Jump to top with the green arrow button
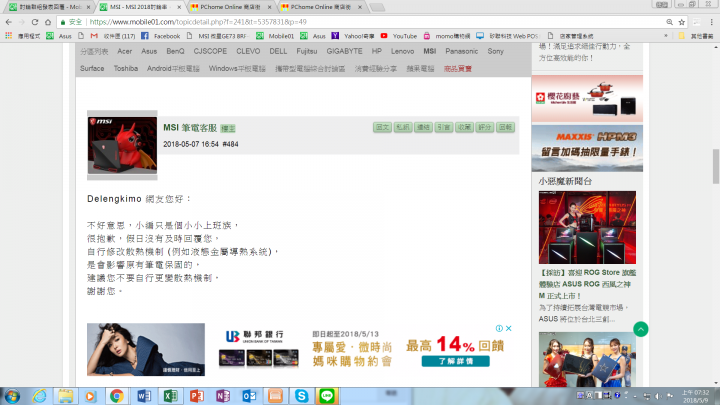 pyautogui.click(x=641, y=329)
